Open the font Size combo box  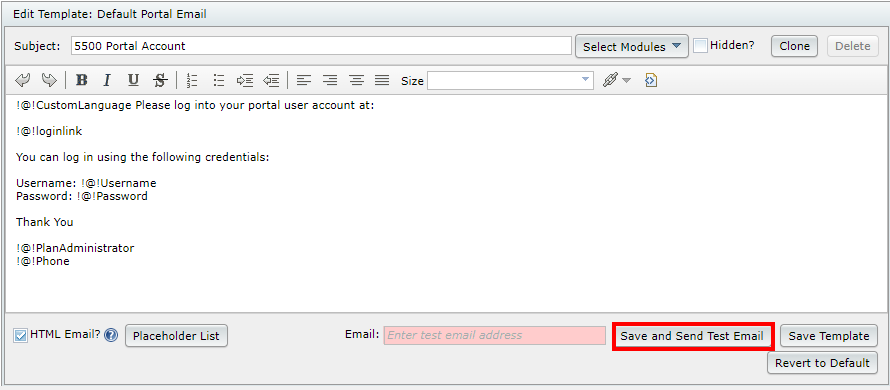511,81
